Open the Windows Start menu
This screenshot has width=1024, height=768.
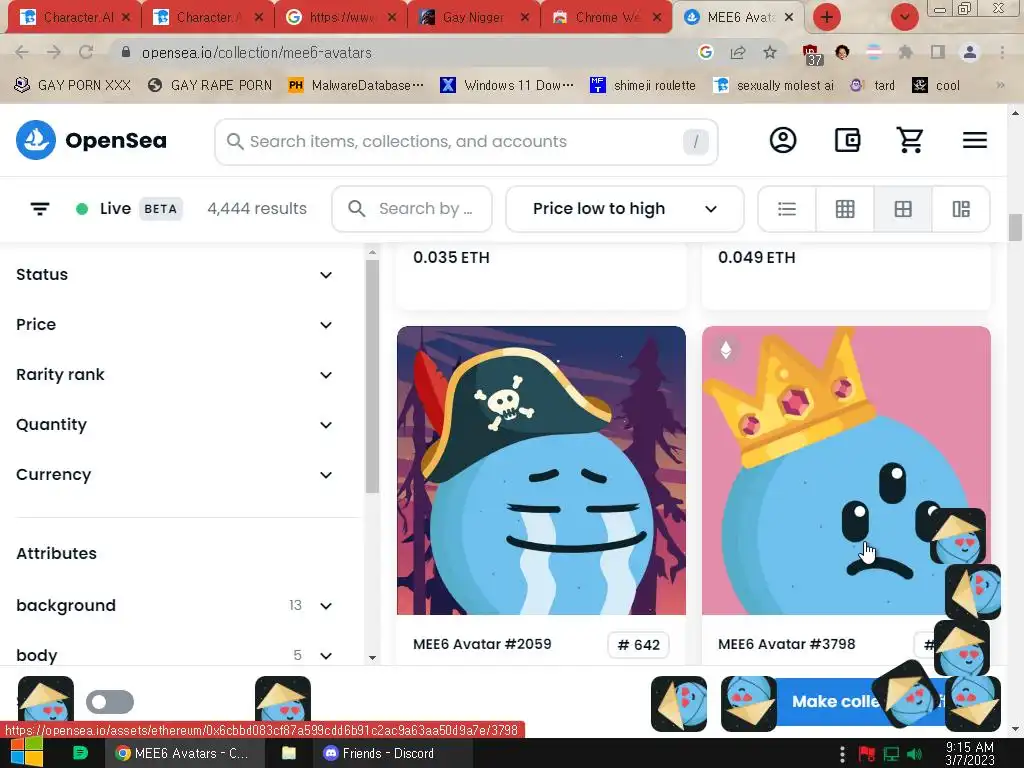click(x=27, y=752)
